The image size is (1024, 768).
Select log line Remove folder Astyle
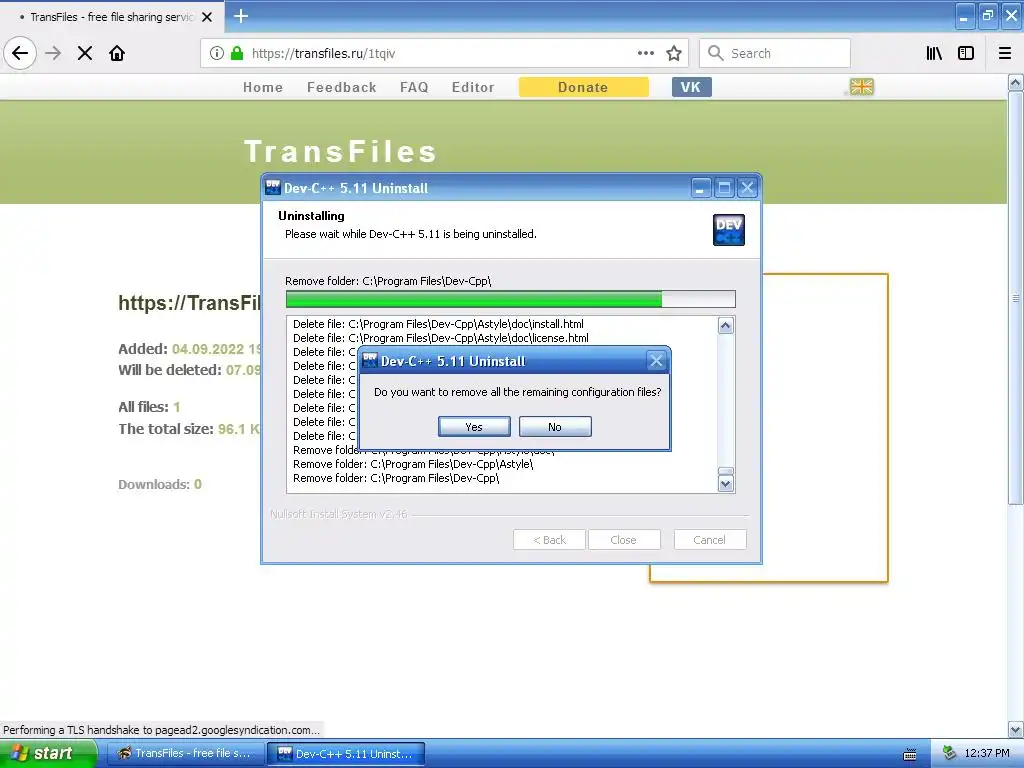click(x=413, y=464)
